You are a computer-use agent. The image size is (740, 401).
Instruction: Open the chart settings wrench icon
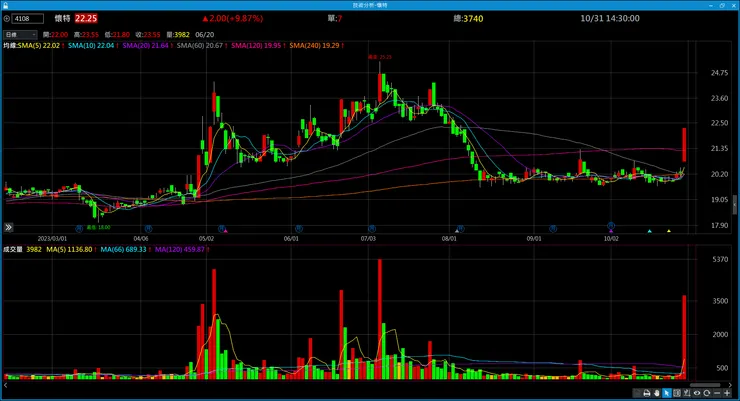tap(687, 393)
